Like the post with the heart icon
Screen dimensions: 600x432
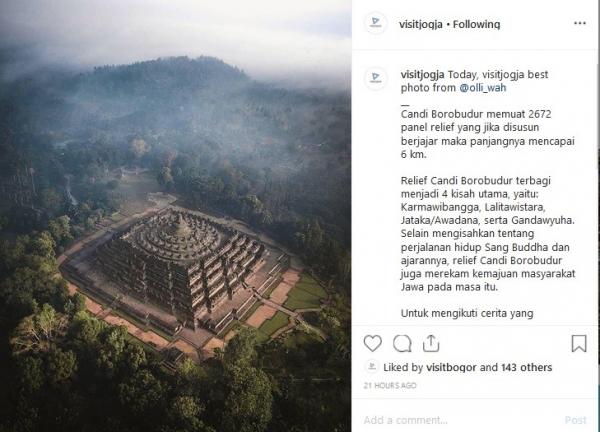373,344
